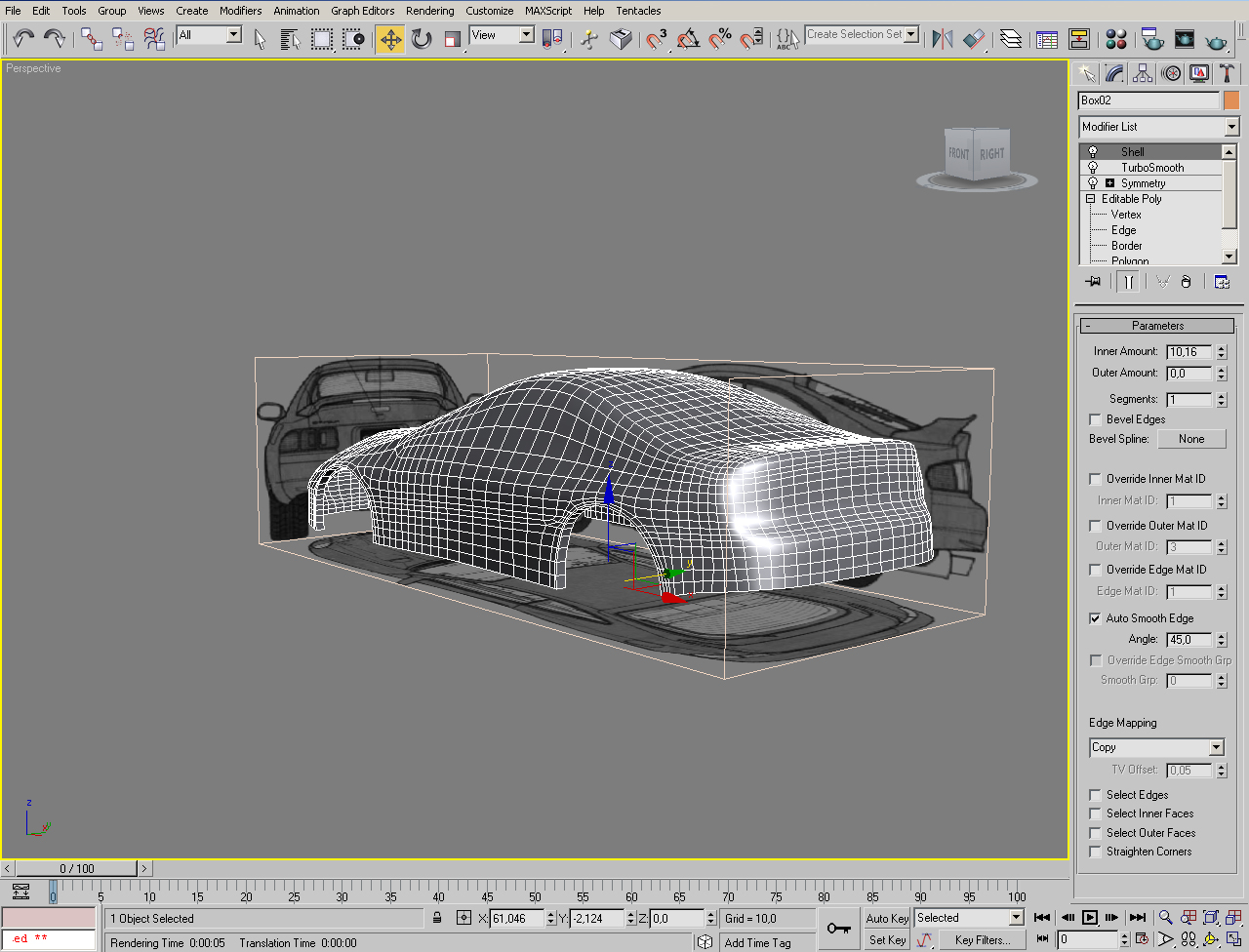Activate the Select and Link tool
This screenshot has height=952, width=1249.
click(92, 39)
